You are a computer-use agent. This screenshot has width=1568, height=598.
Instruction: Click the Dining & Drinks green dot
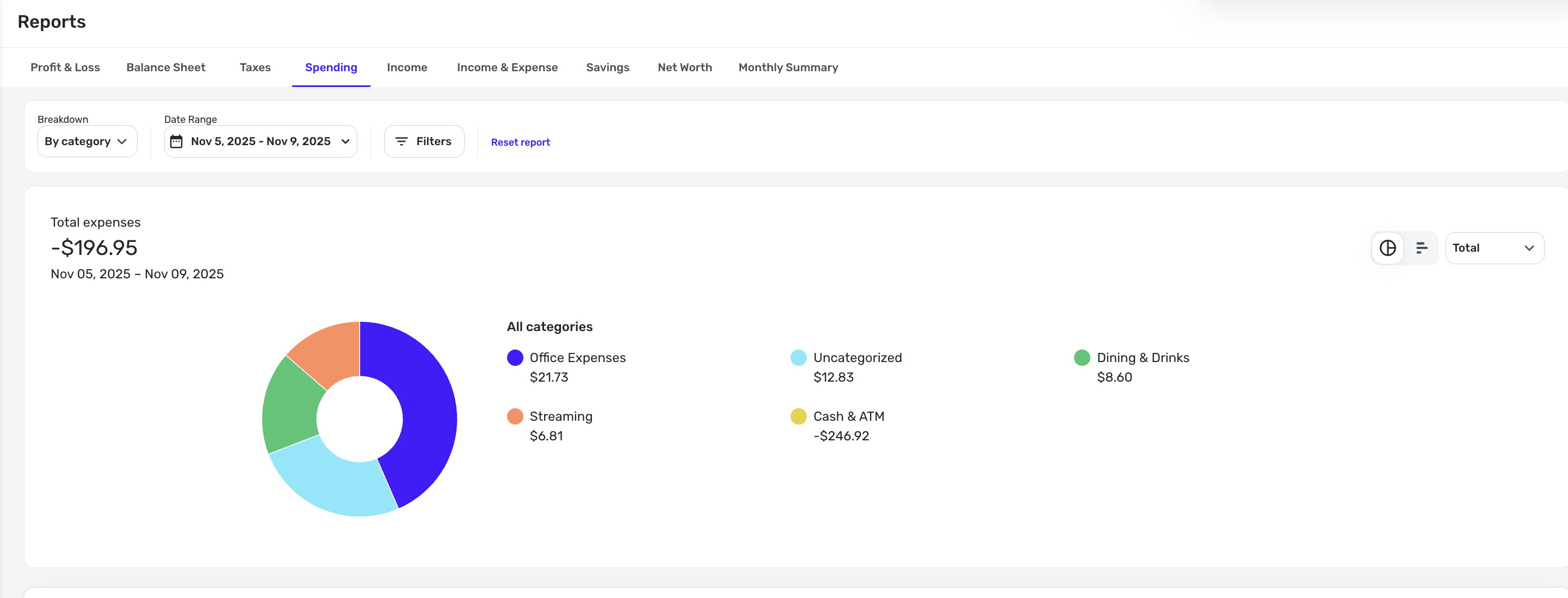click(1082, 358)
